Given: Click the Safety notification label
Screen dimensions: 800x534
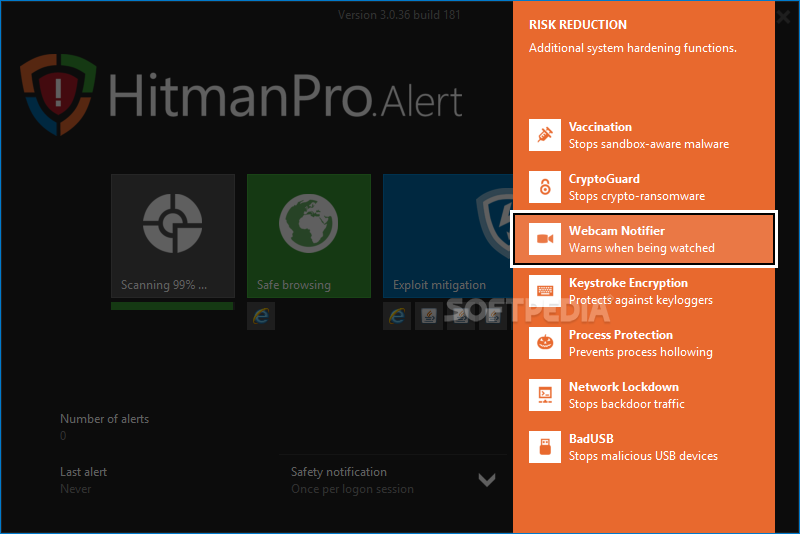Looking at the screenshot, I should [x=339, y=472].
